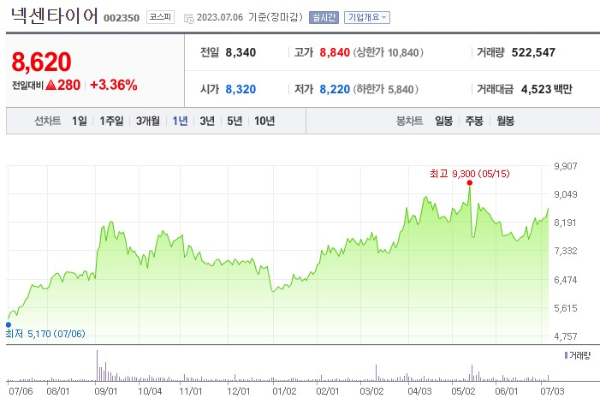Click the blue 최저 5,170 low marker
Image resolution: width=600 pixels, height=412 pixels.
click(8, 325)
